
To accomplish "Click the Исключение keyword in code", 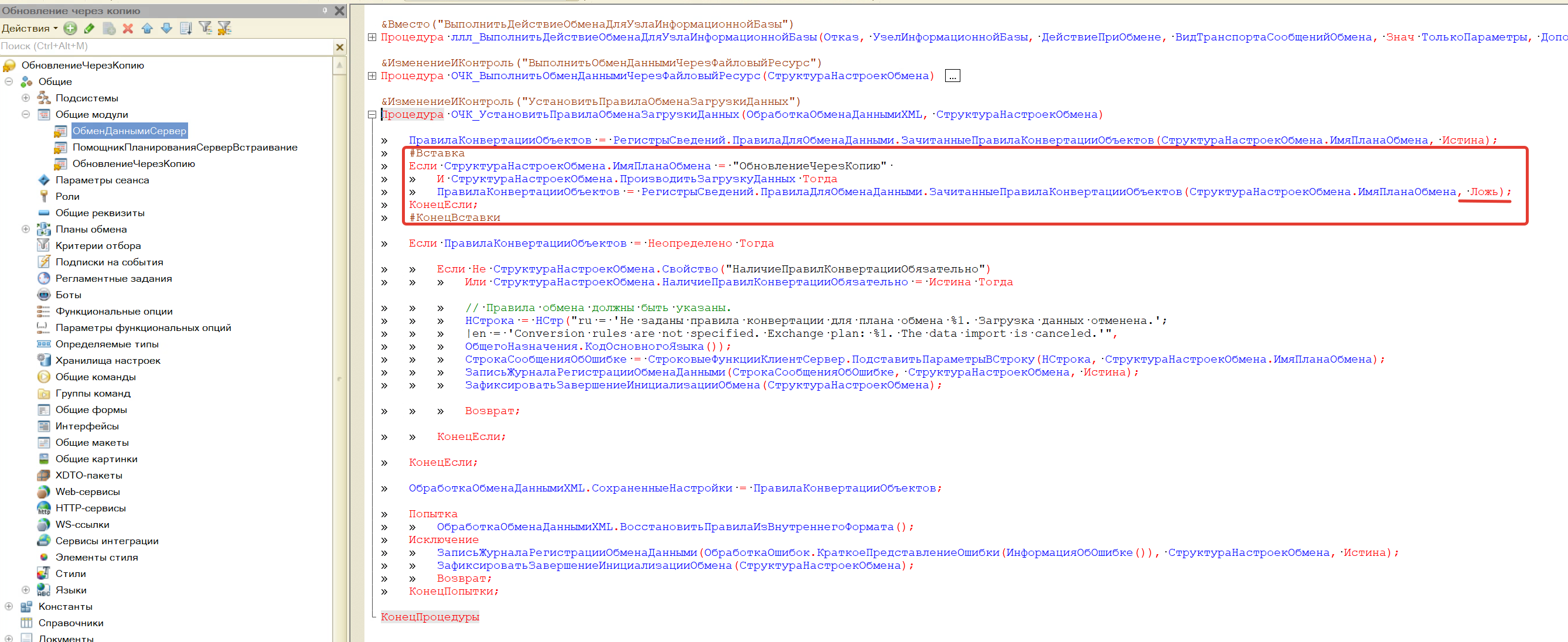I will pyautogui.click(x=443, y=539).
